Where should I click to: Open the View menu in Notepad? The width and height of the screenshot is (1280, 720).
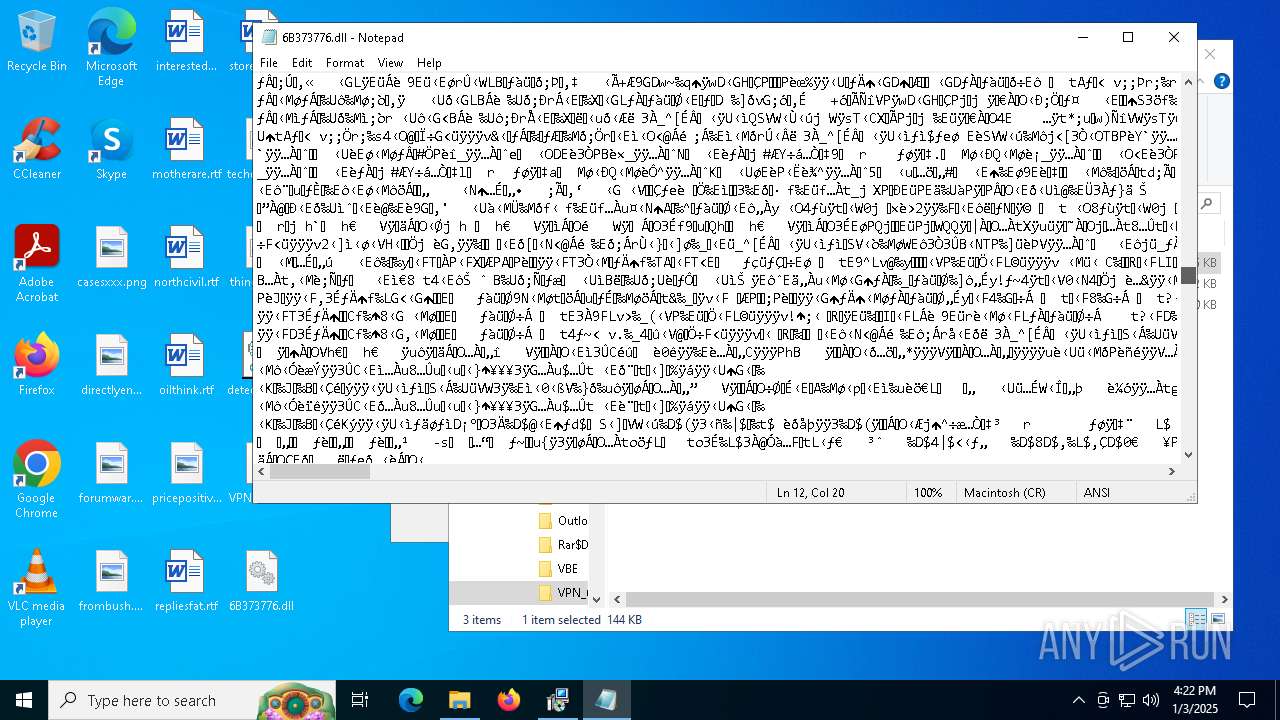coord(390,62)
